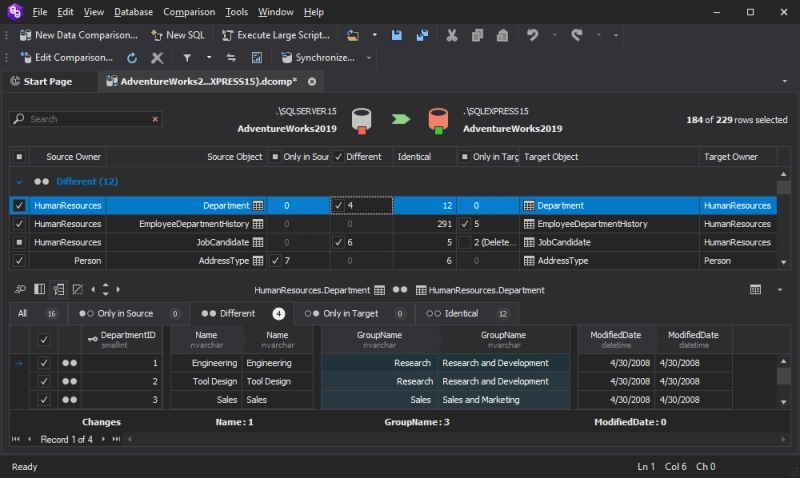Click the Copy icon in toolbar
This screenshot has width=800, height=478.
(477, 35)
